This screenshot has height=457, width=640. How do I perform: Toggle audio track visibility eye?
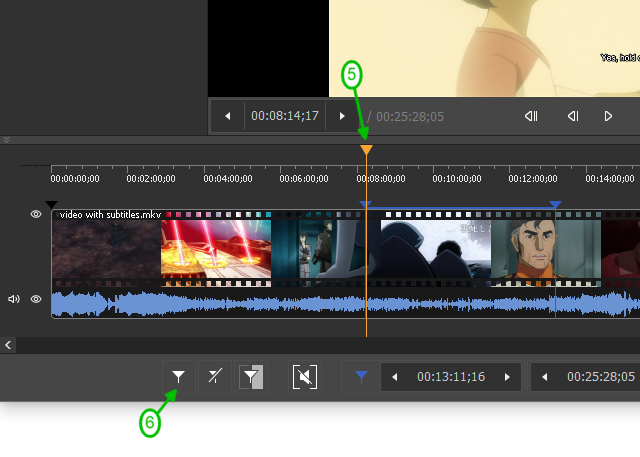coord(36,299)
